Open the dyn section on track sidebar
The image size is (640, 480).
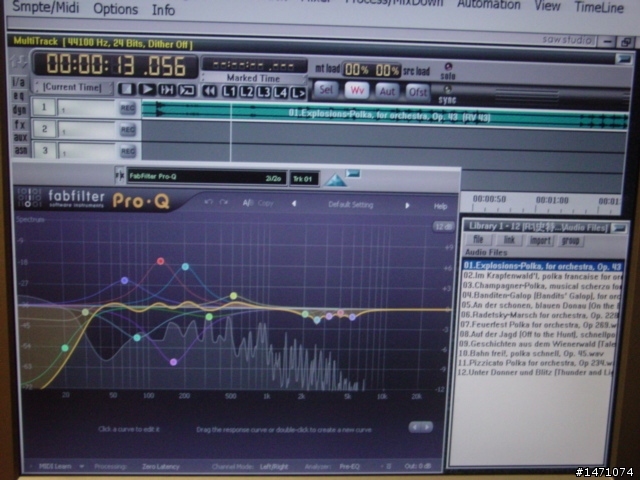(x=20, y=109)
